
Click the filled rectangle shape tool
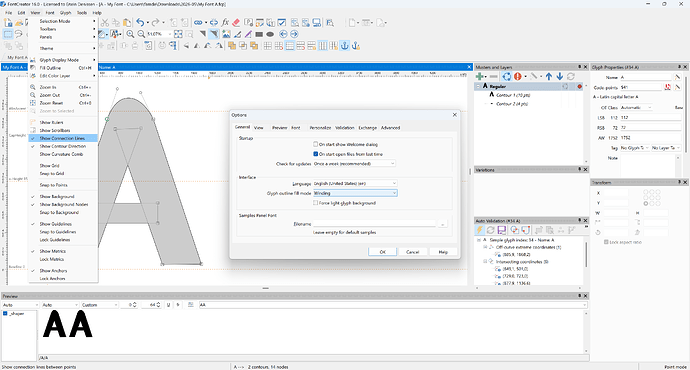[259, 34]
